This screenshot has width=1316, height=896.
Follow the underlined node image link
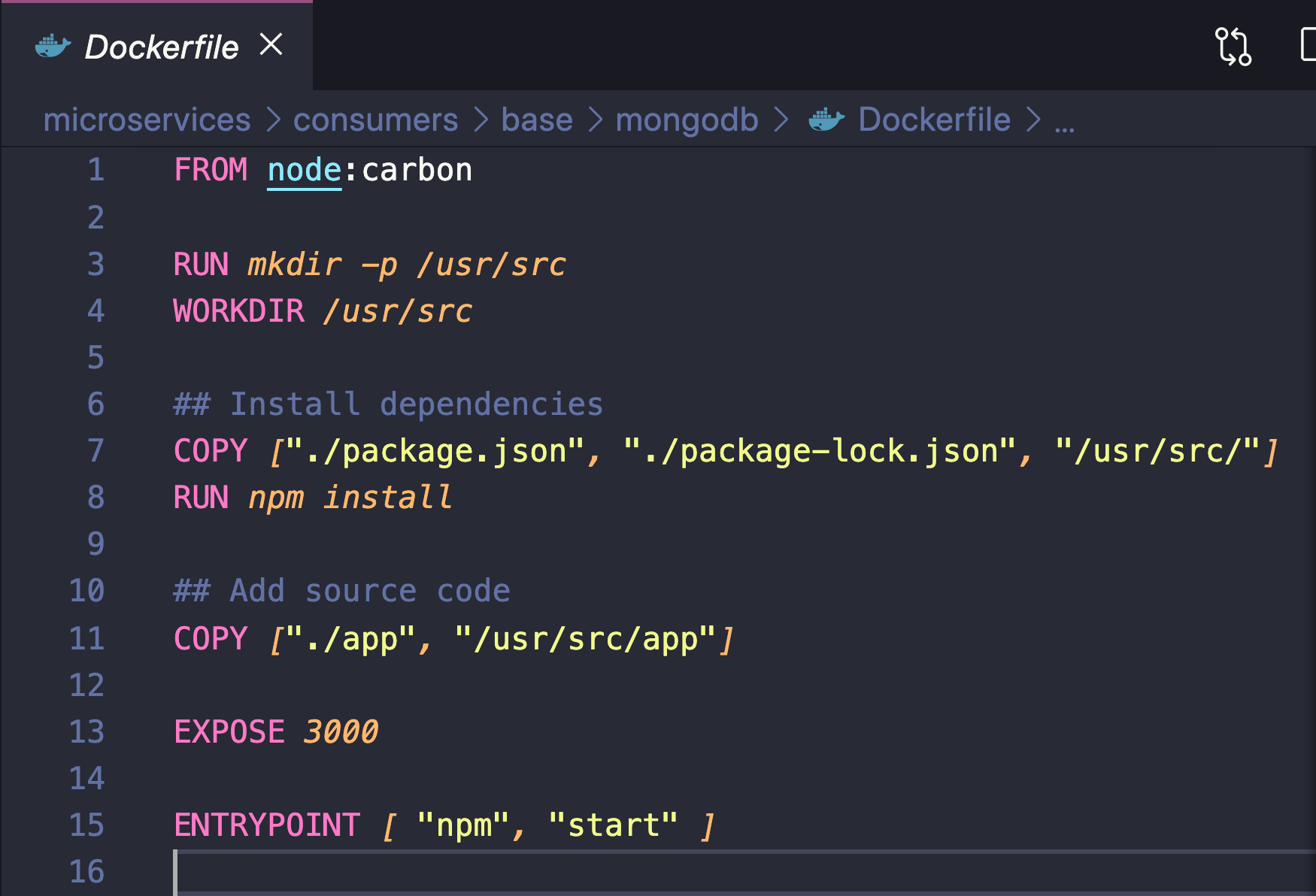pos(305,170)
